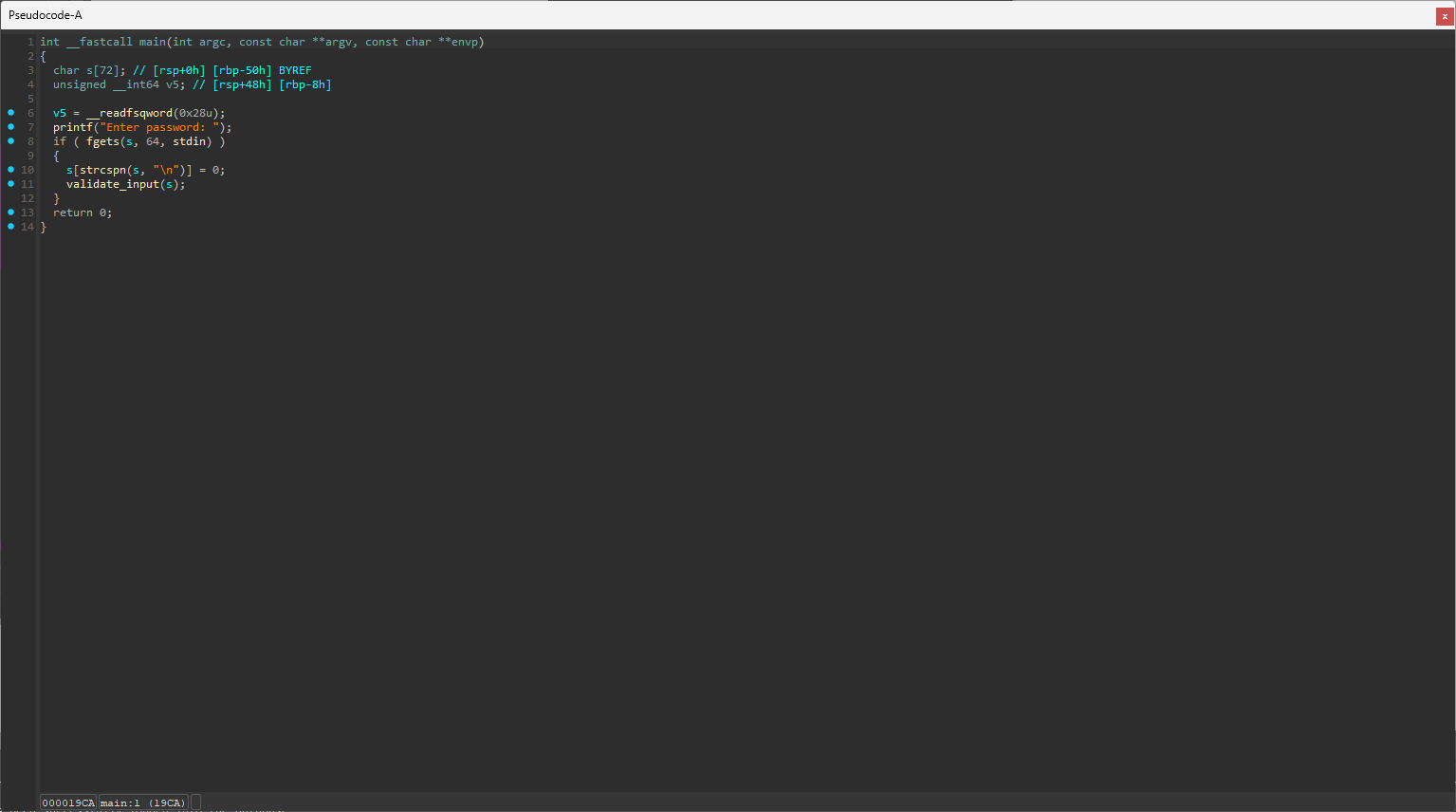Image resolution: width=1456 pixels, height=812 pixels.
Task: Click the [rsp+0h] comment text
Action: tap(179, 70)
